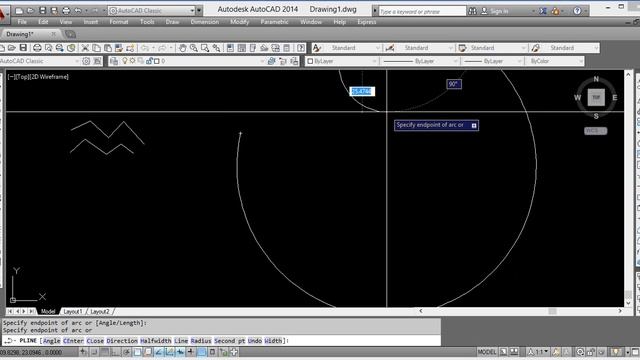Screen dimensions: 640x360
Task: Click the Autodesk Exchange Apps icon
Action: point(543,11)
